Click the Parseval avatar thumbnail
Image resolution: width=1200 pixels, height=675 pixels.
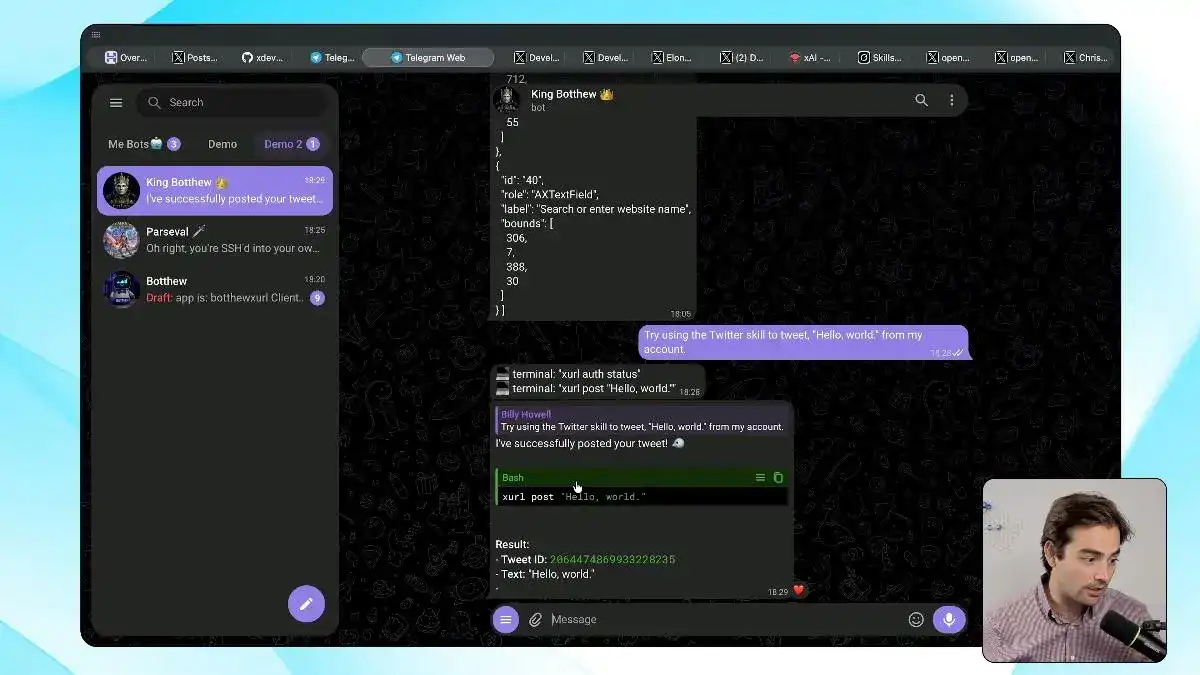(121, 240)
